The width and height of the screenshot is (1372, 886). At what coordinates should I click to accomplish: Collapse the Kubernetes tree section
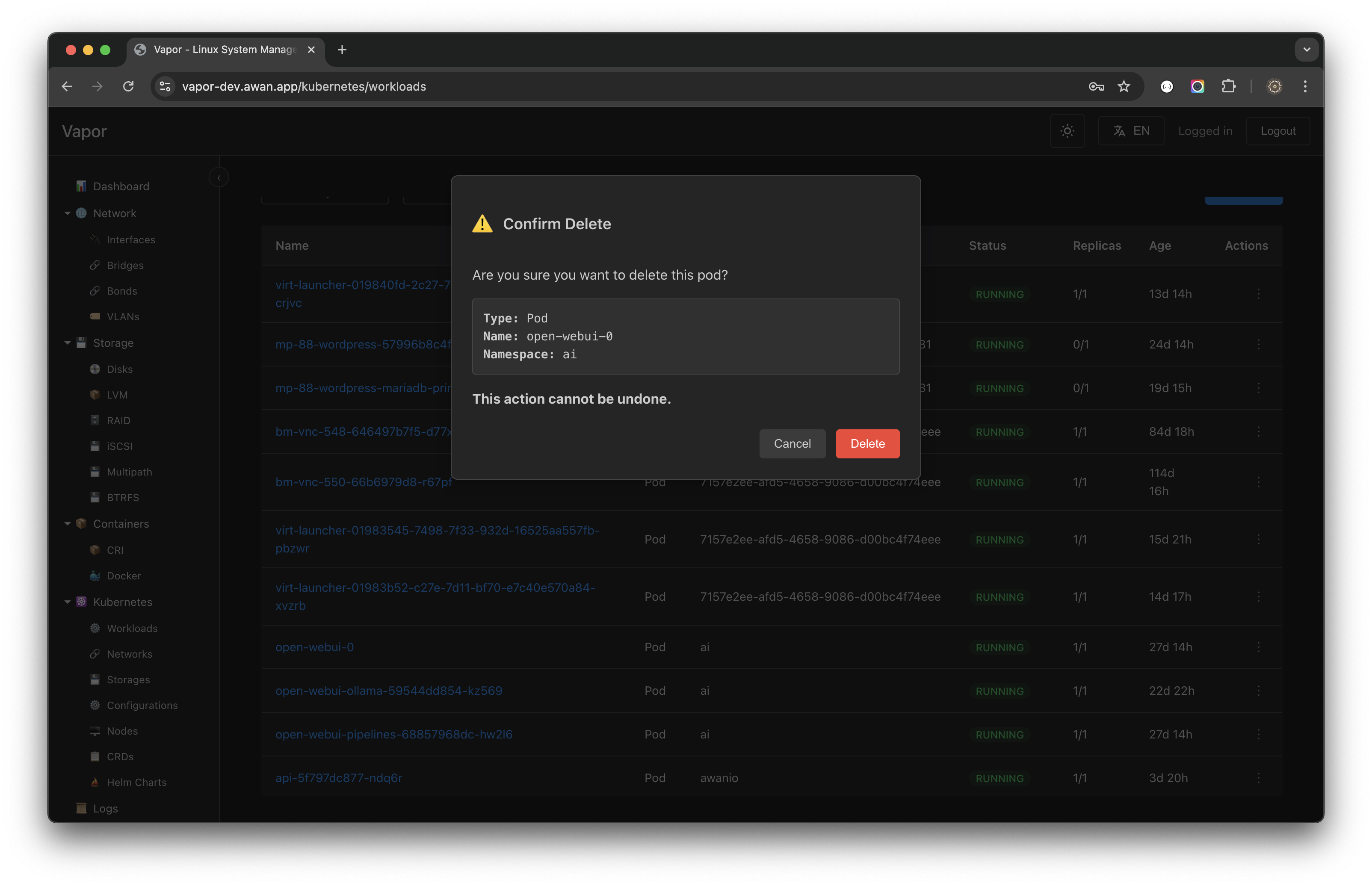pos(67,602)
